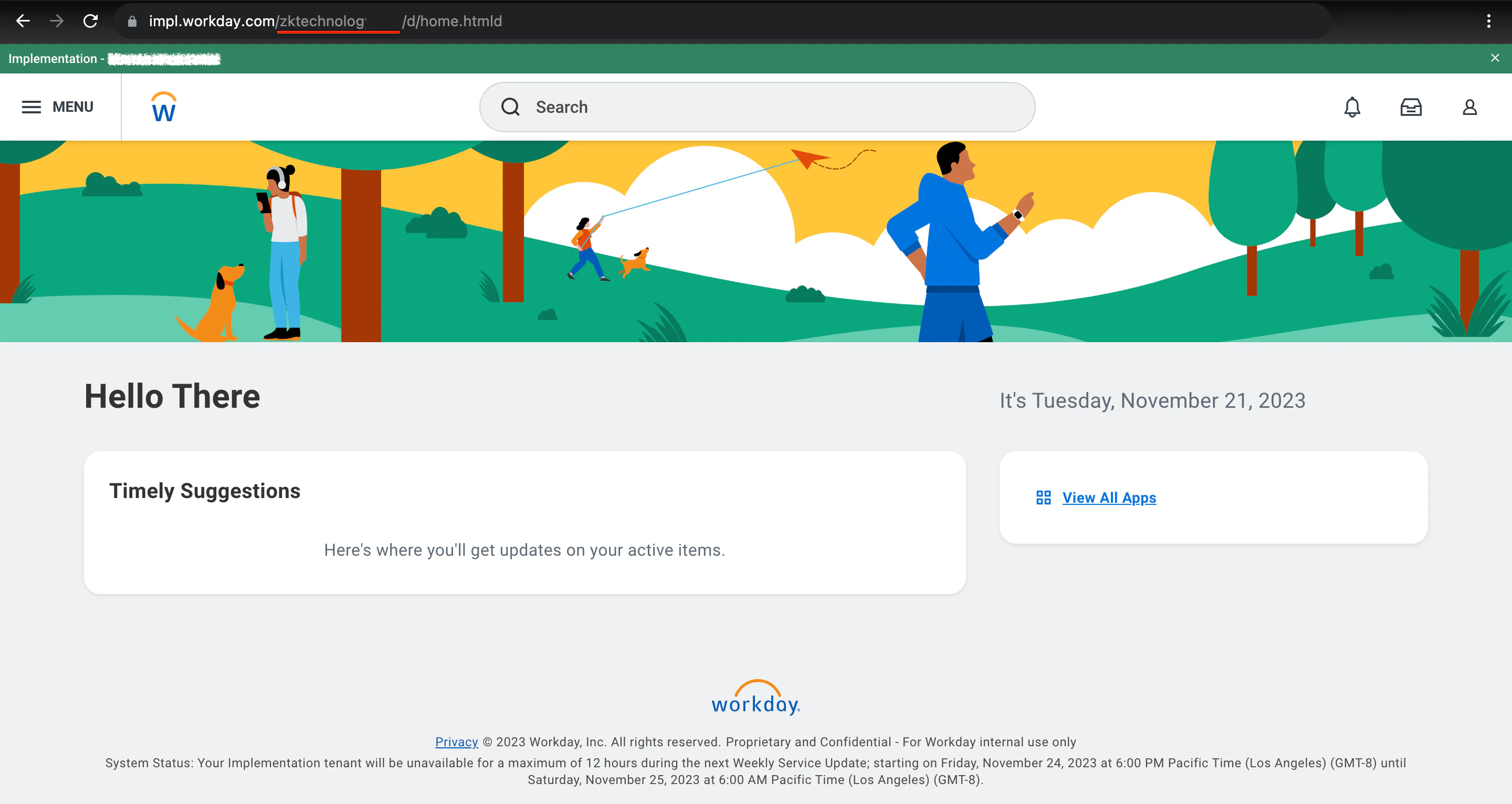Reload the page using the refresh icon

[91, 21]
